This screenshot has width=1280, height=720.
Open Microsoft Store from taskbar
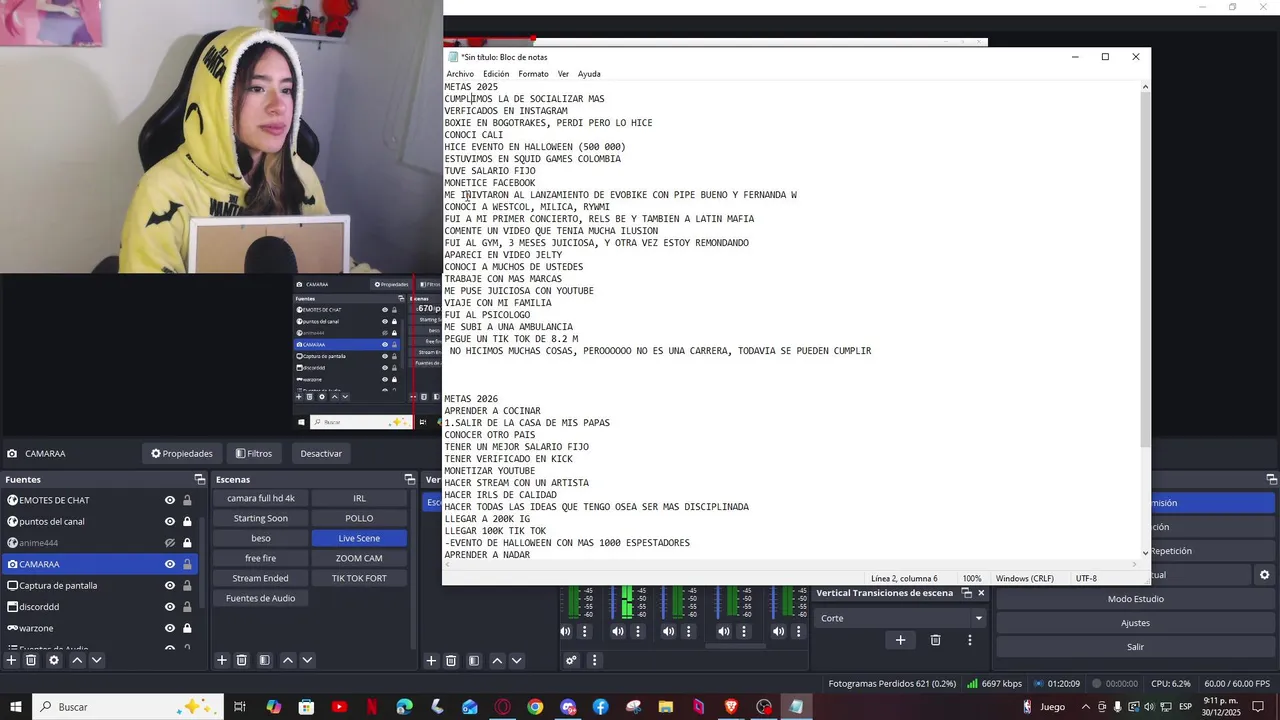click(306, 707)
